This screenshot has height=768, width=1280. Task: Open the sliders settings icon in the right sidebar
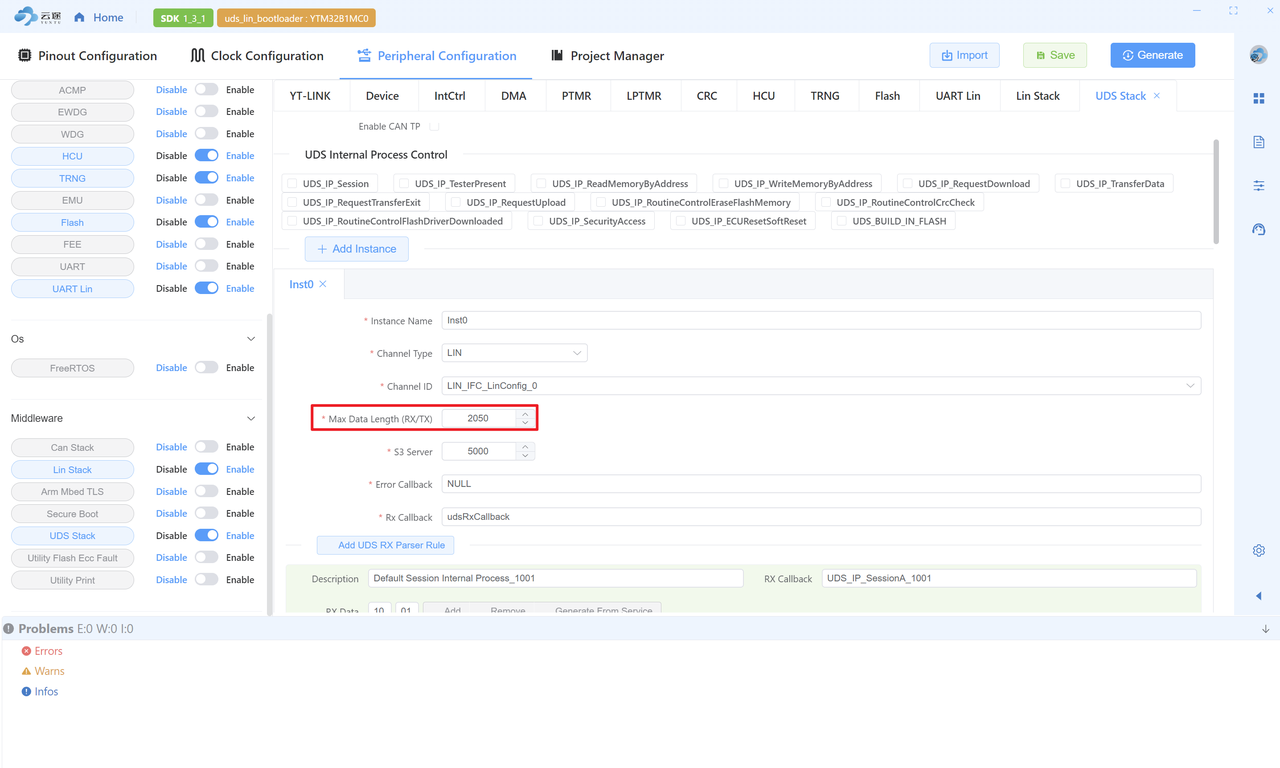[1258, 186]
